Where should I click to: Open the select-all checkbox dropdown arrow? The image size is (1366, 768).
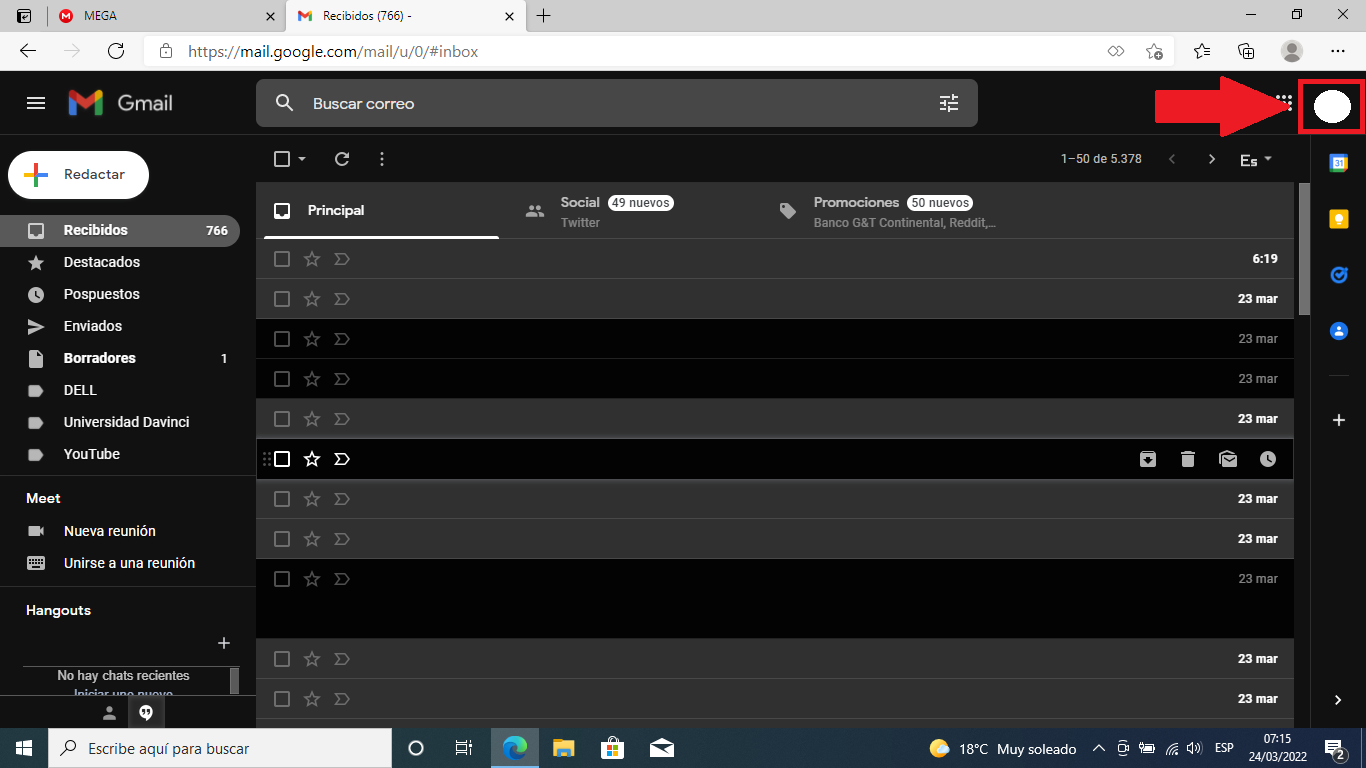(302, 159)
